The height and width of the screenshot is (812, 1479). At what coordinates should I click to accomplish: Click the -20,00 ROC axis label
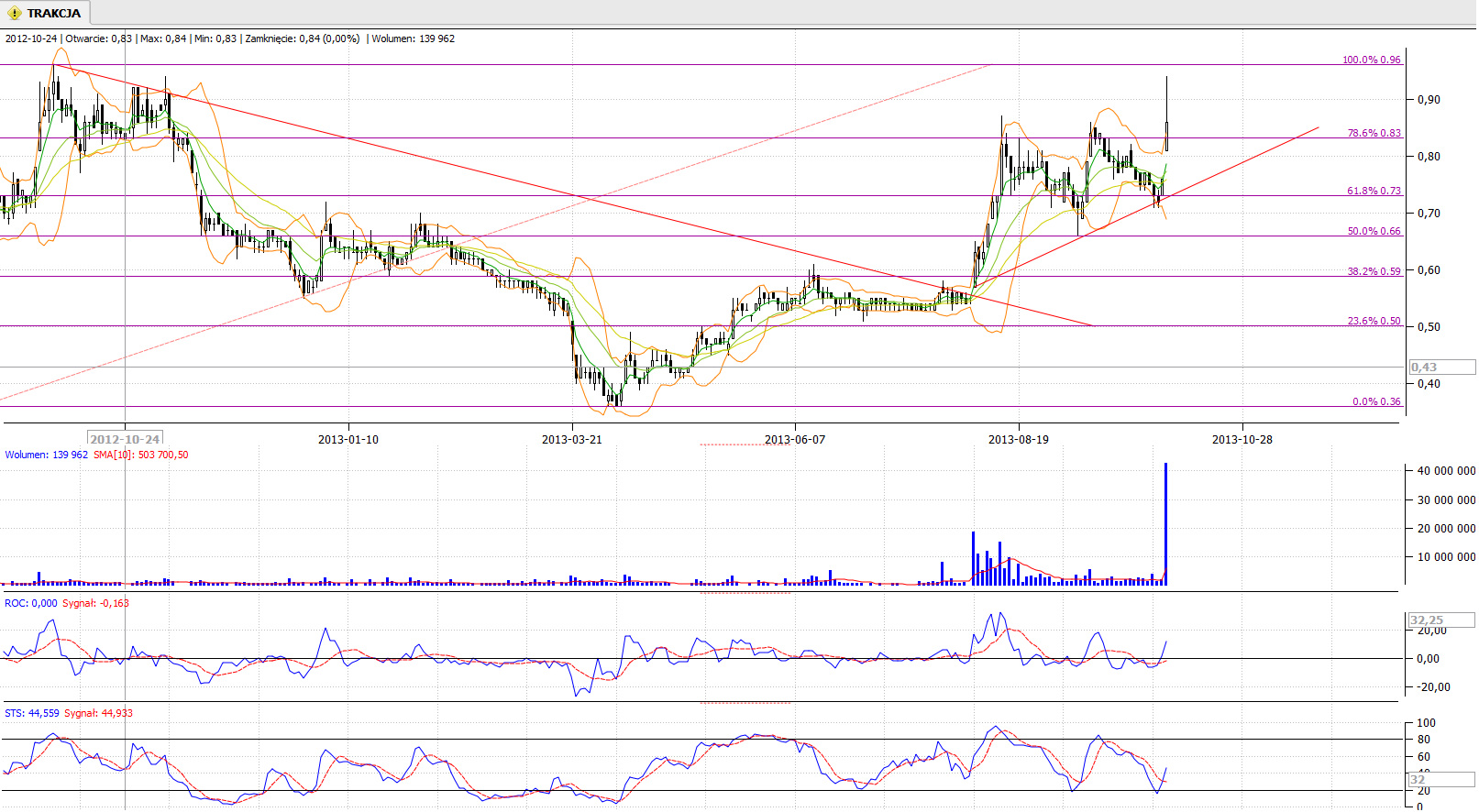point(1433,687)
